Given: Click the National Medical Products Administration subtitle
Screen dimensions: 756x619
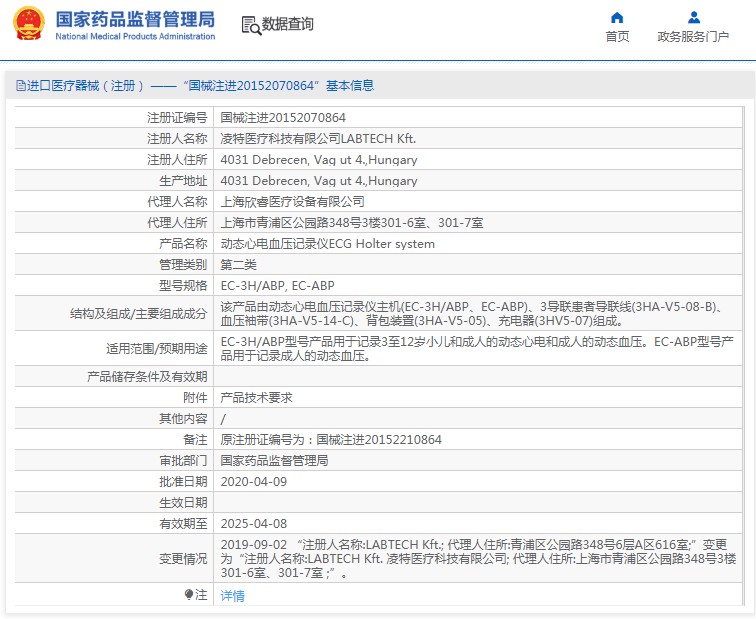Looking at the screenshot, I should 134,36.
